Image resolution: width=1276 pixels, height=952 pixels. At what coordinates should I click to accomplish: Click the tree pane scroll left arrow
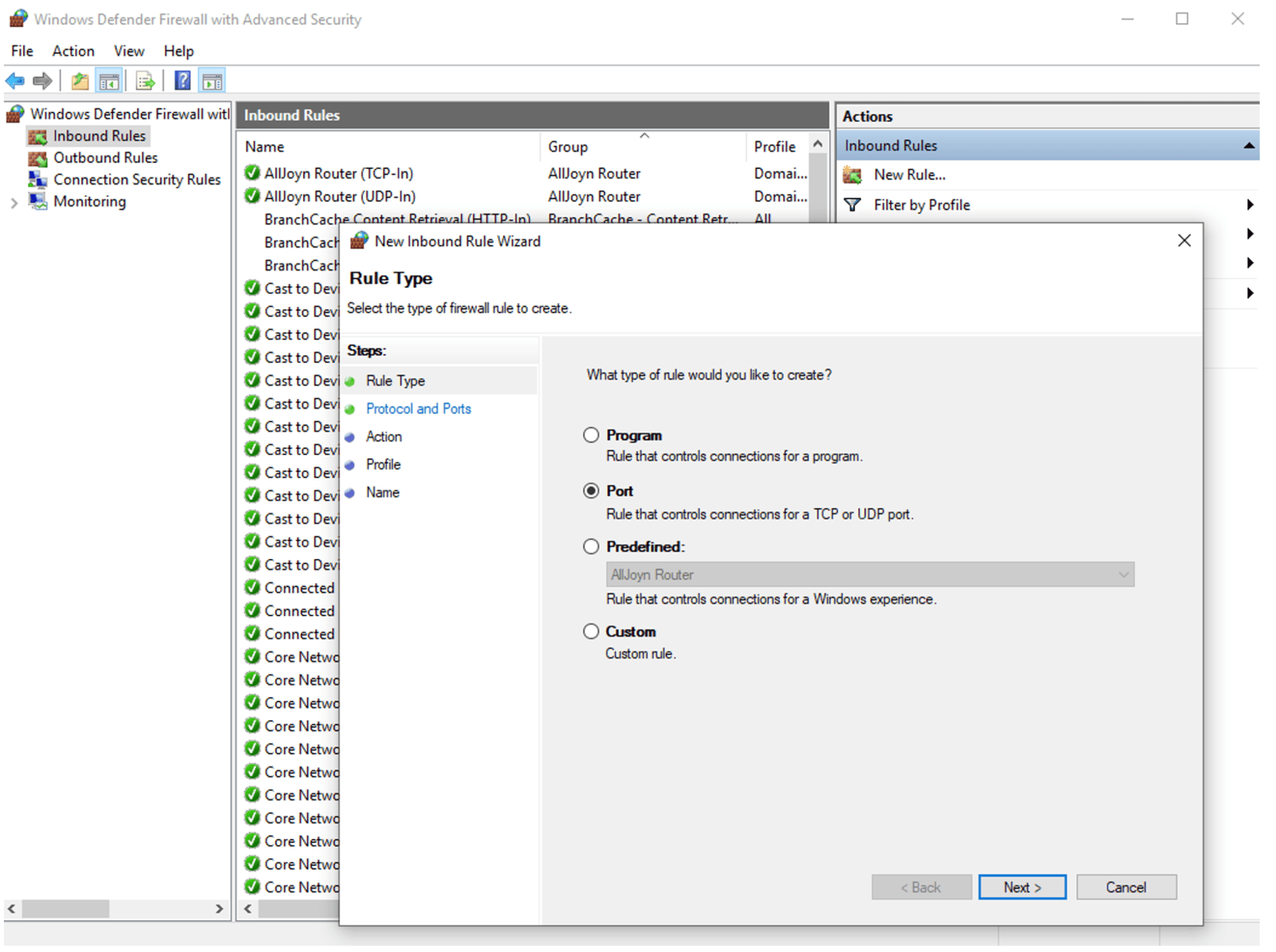[x=11, y=909]
